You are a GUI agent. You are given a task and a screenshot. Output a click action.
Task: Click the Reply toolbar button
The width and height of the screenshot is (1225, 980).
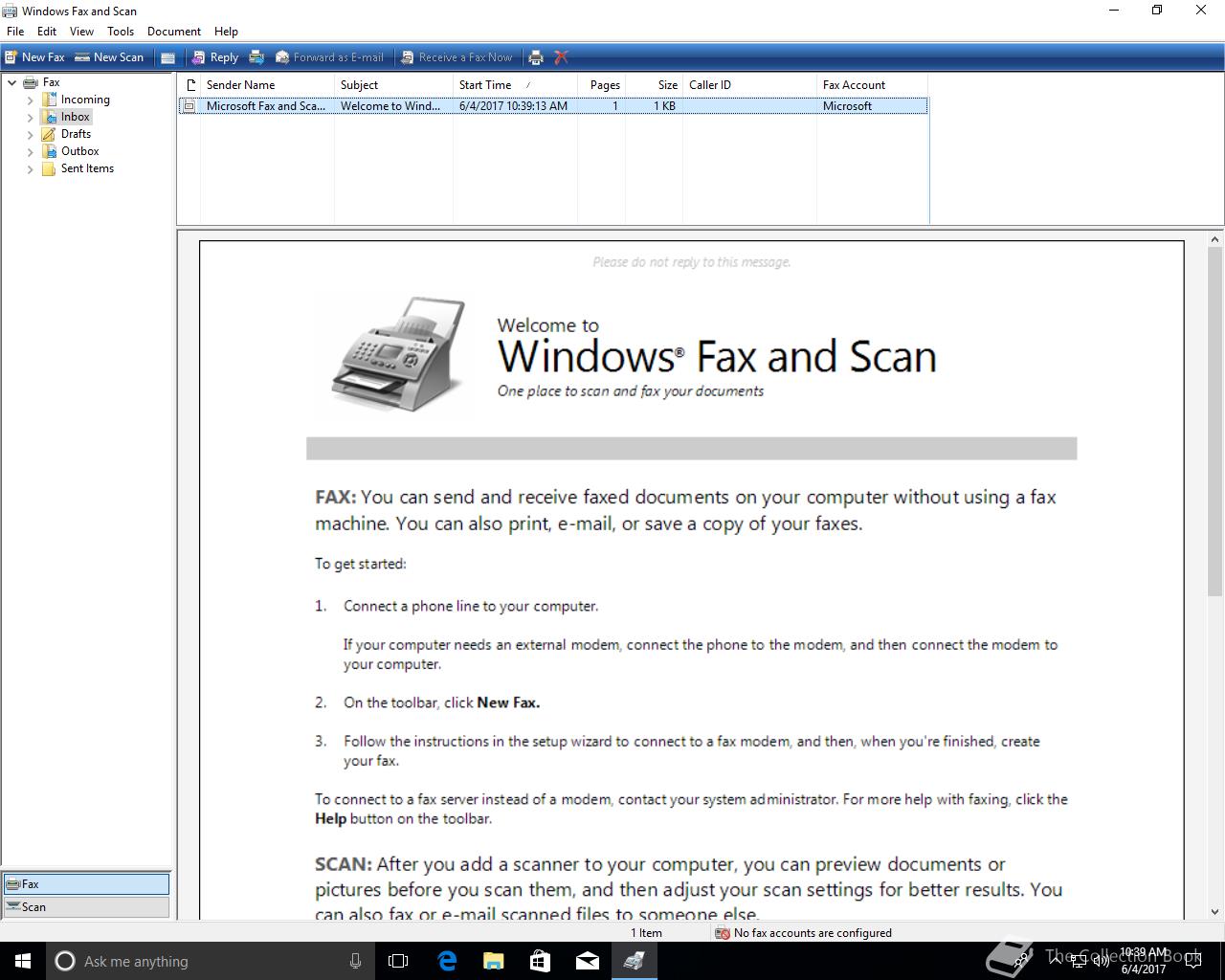coord(215,57)
